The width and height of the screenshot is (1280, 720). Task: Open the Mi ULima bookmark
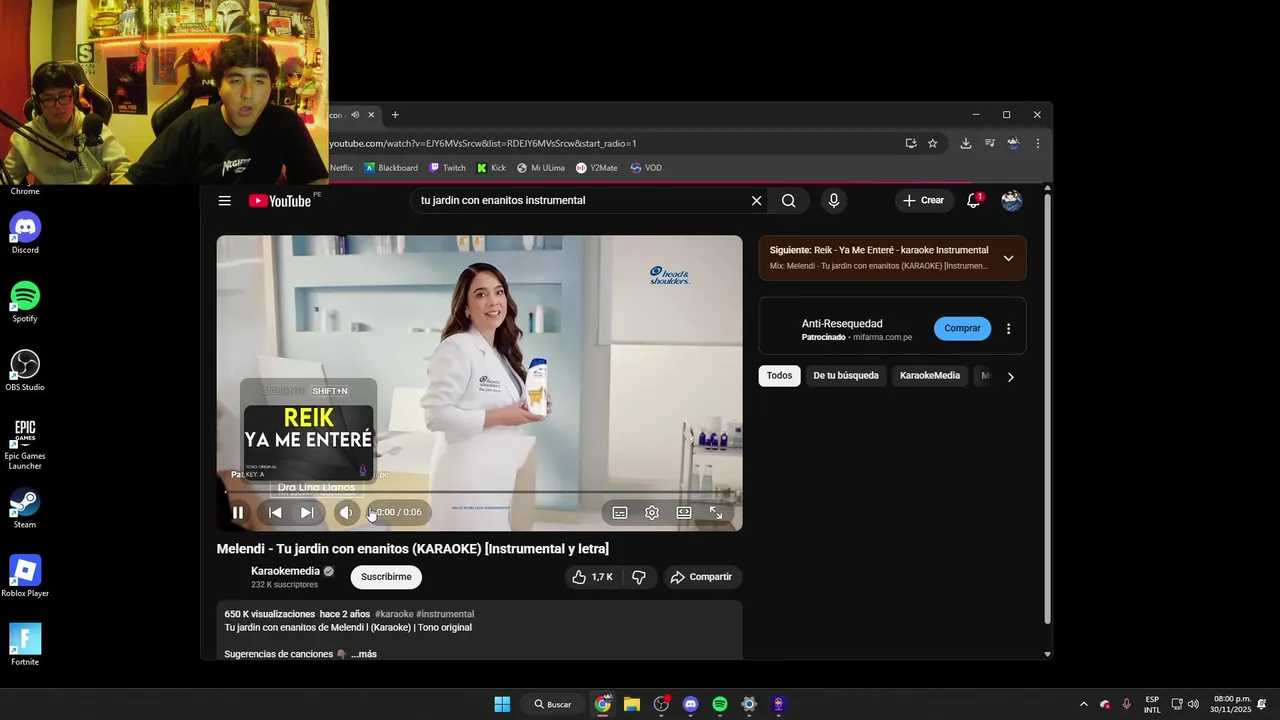(541, 168)
